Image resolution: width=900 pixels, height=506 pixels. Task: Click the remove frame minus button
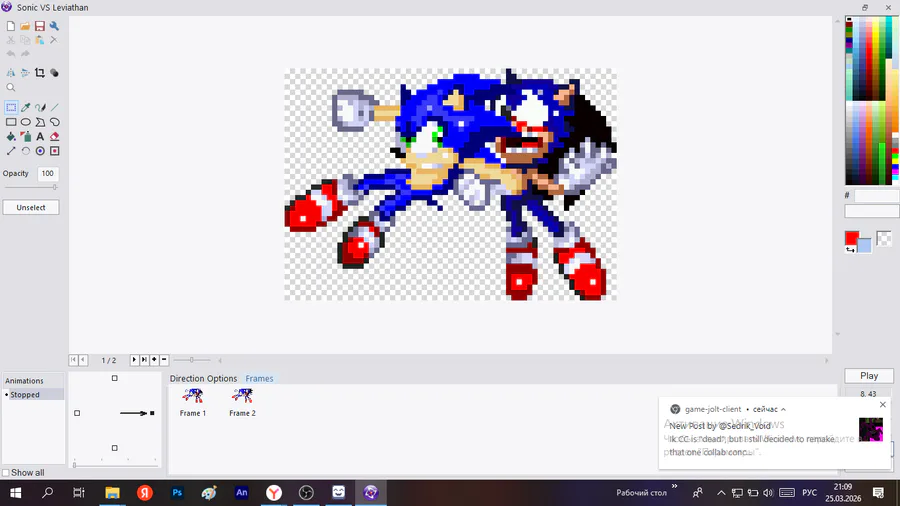point(164,360)
